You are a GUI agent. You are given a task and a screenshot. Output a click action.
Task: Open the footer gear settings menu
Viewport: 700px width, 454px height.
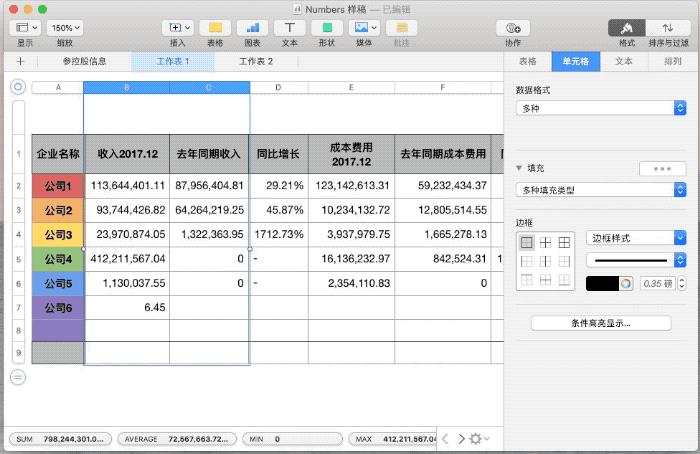pyautogui.click(x=479, y=439)
